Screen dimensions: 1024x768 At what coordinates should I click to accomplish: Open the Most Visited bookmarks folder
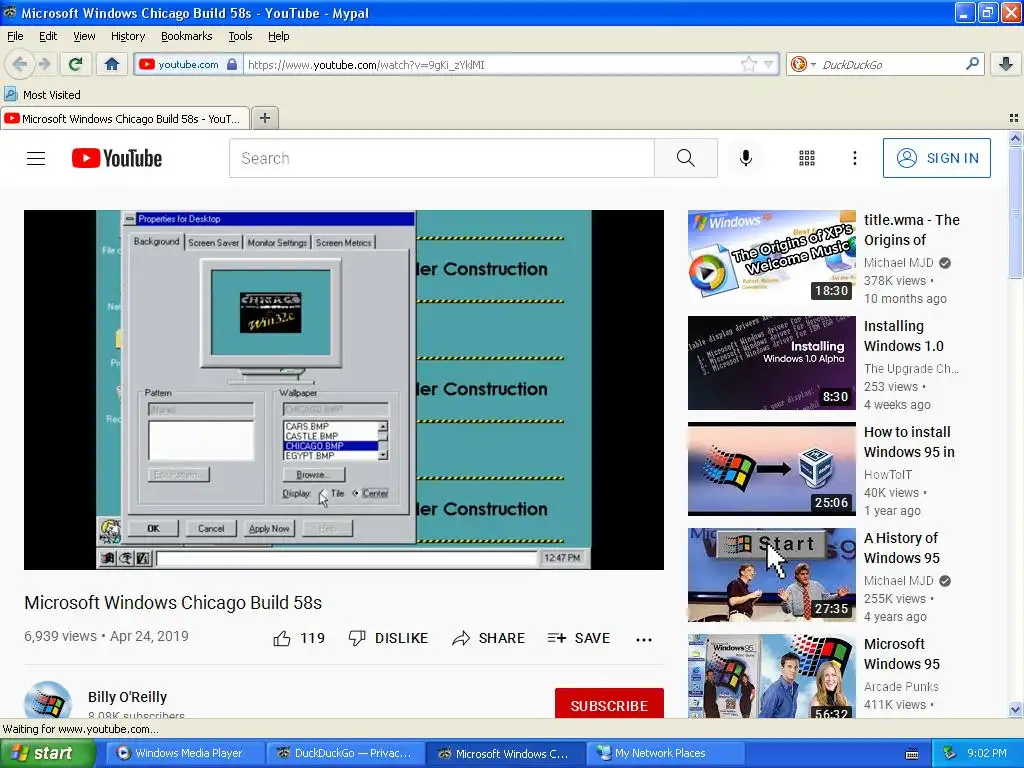tap(42, 95)
